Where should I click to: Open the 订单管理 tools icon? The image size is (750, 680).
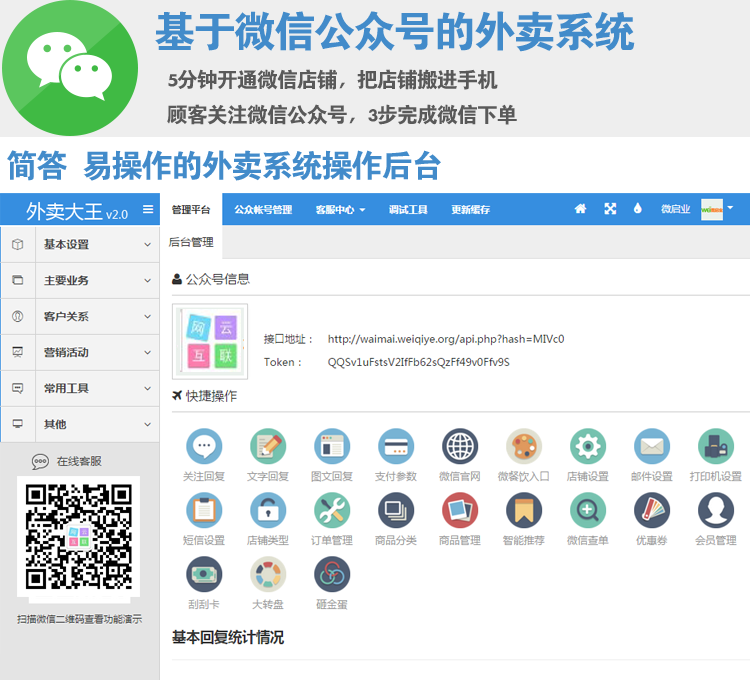pos(332,510)
